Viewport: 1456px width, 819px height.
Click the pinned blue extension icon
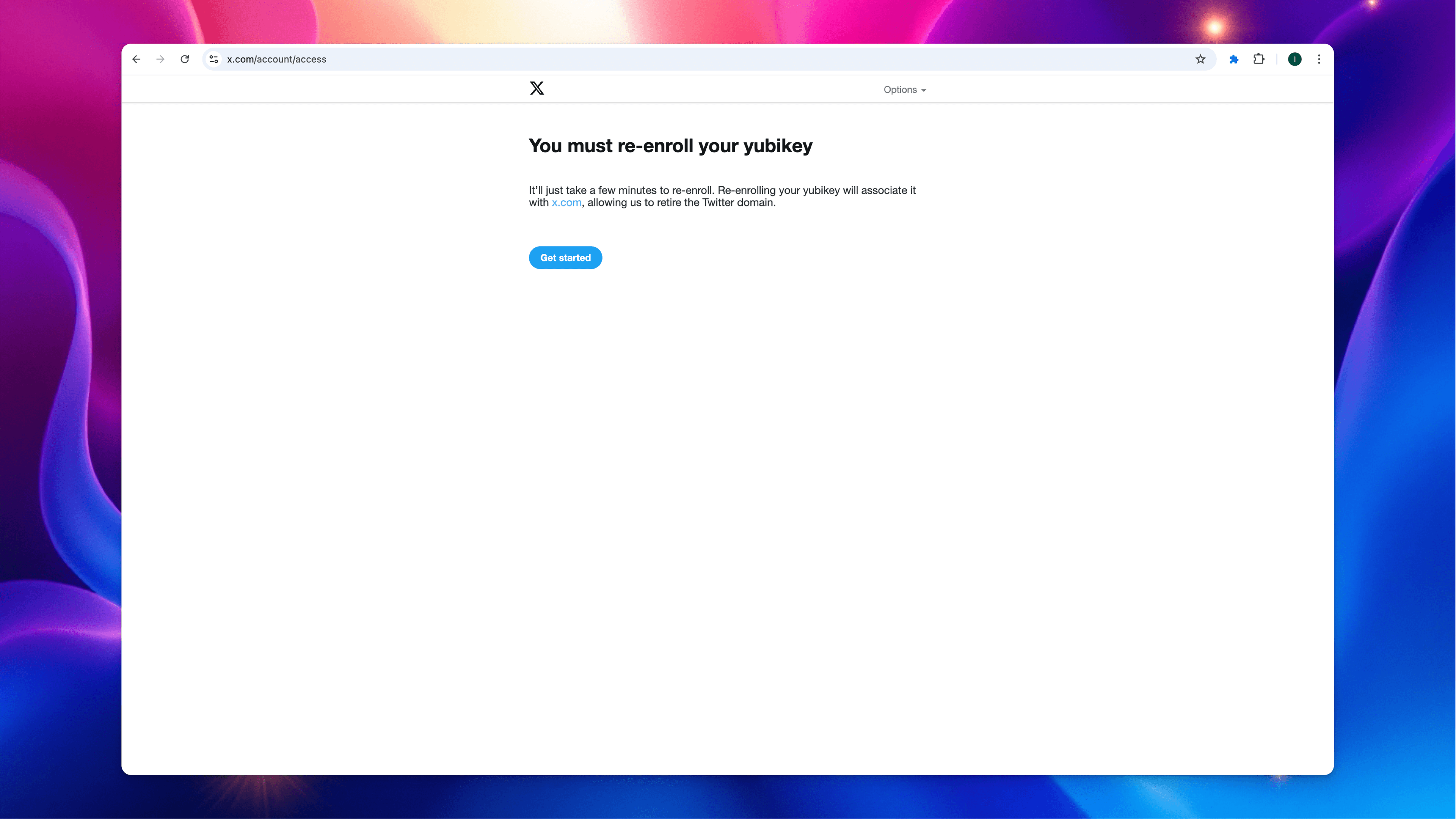point(1234,59)
